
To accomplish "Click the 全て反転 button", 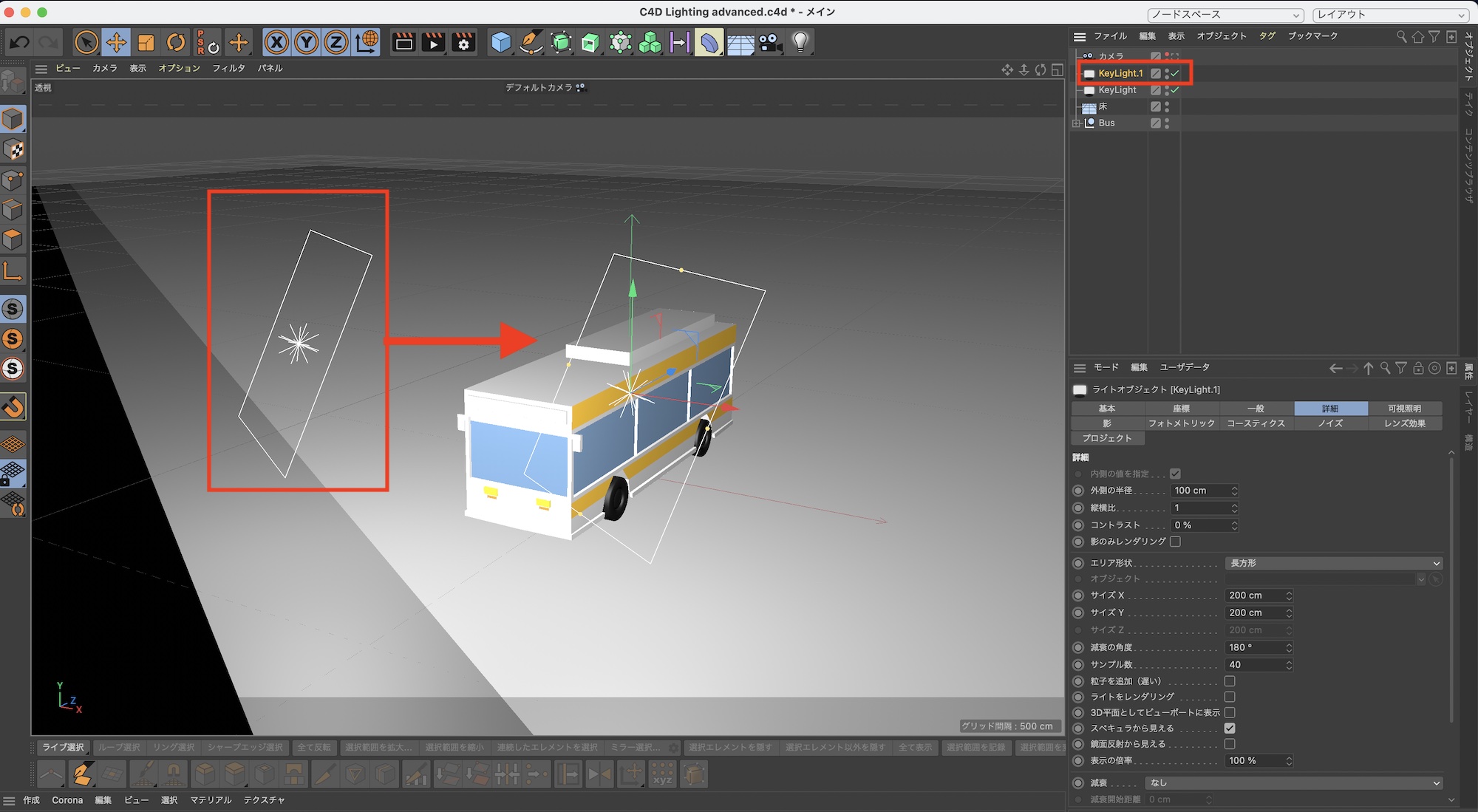I will pyautogui.click(x=314, y=748).
